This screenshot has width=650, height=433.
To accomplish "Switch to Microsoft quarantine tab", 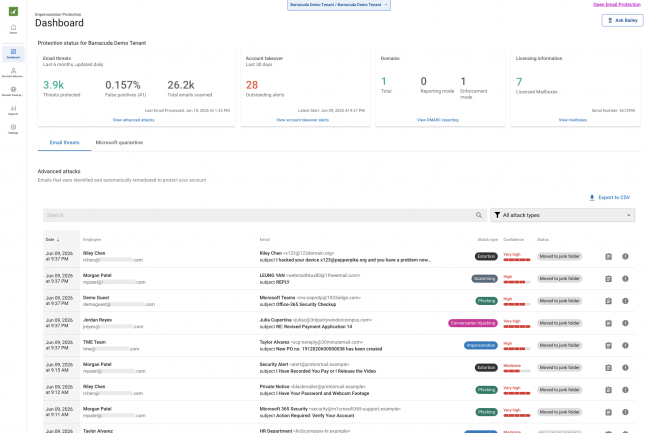I will pyautogui.click(x=119, y=143).
